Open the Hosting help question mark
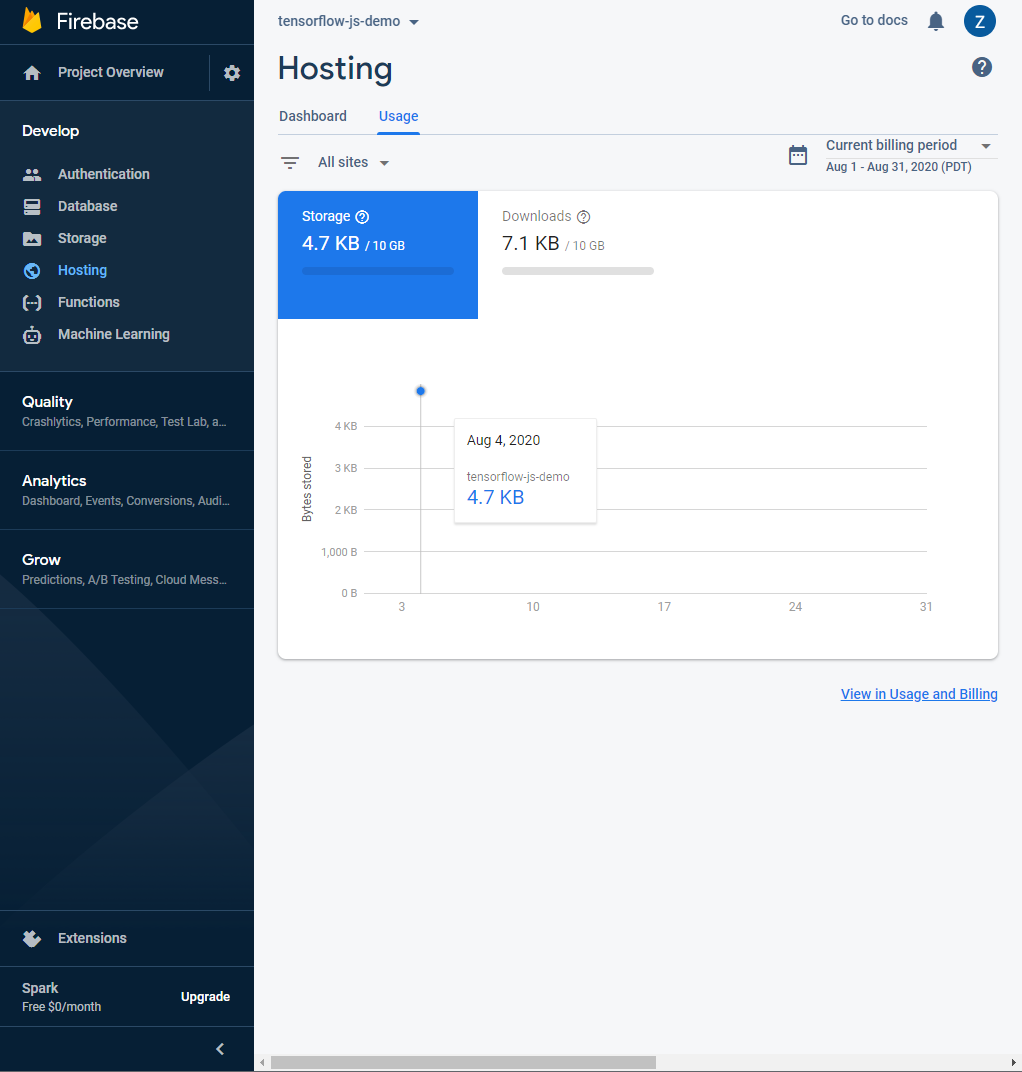The width and height of the screenshot is (1022, 1072). pyautogui.click(x=981, y=67)
